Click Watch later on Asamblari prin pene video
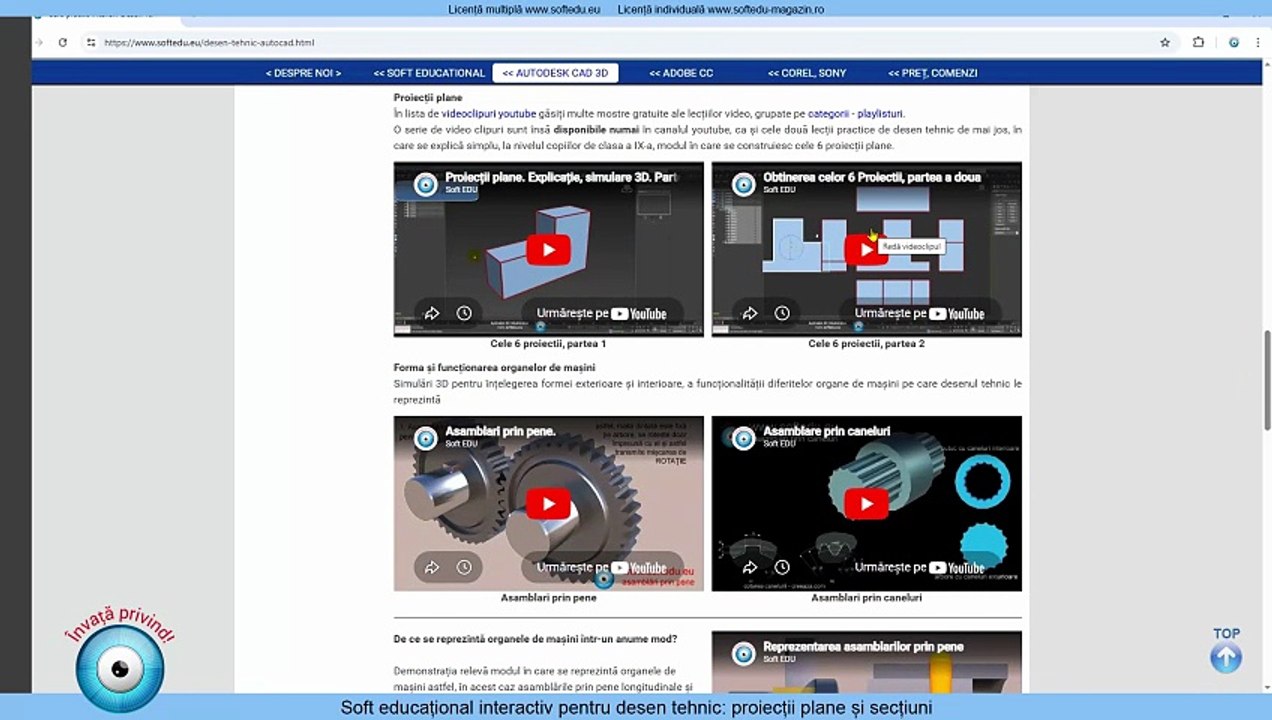Screen dimensions: 1272x720 point(464,567)
